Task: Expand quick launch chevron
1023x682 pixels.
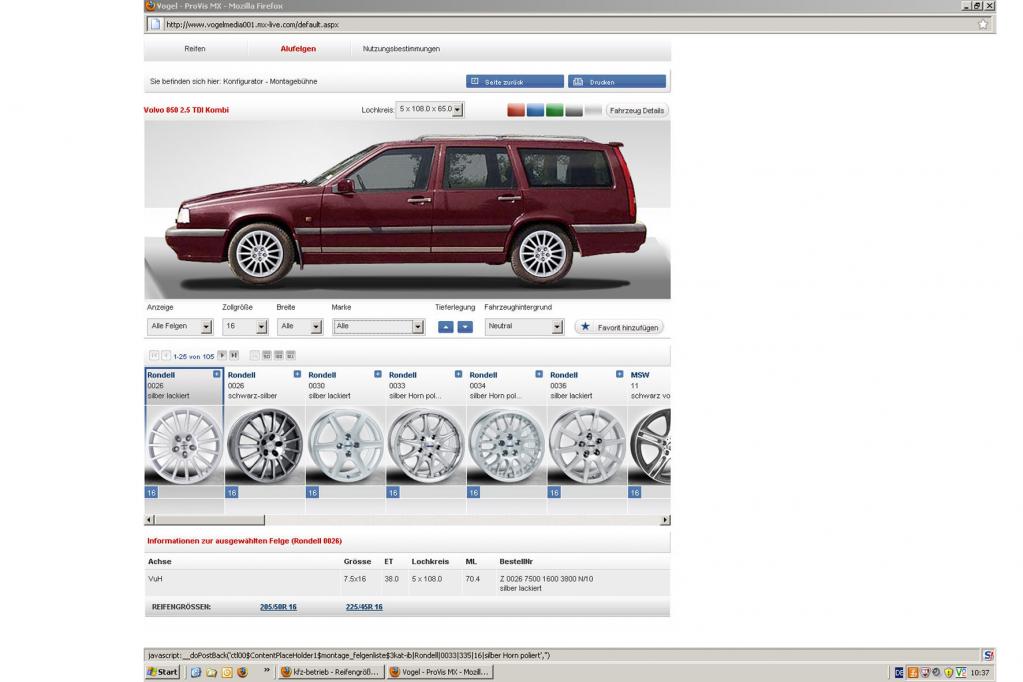Action: point(266,670)
